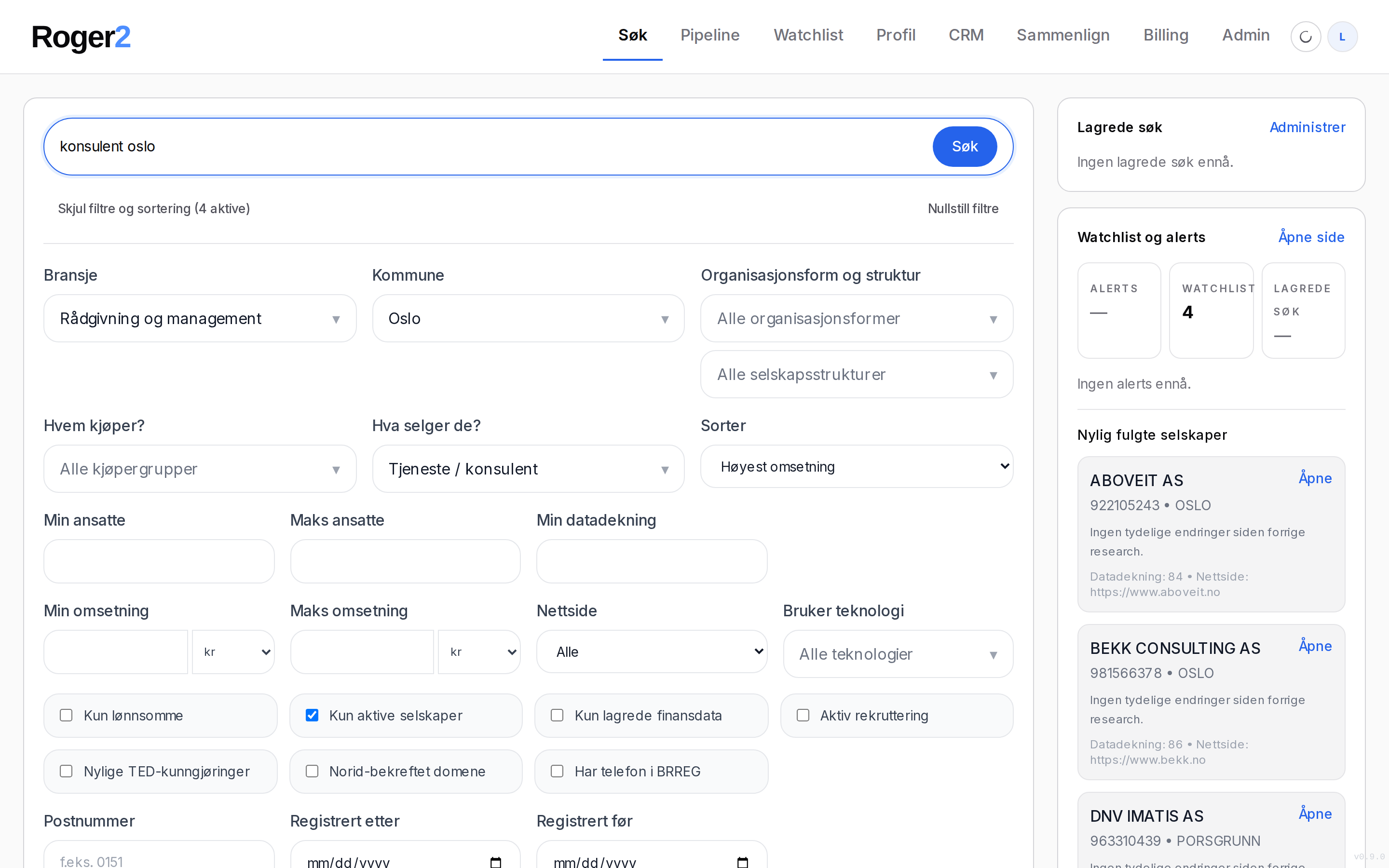The height and width of the screenshot is (868, 1389).
Task: Open Maks omsetning currency unit dropdown
Action: coord(479,651)
